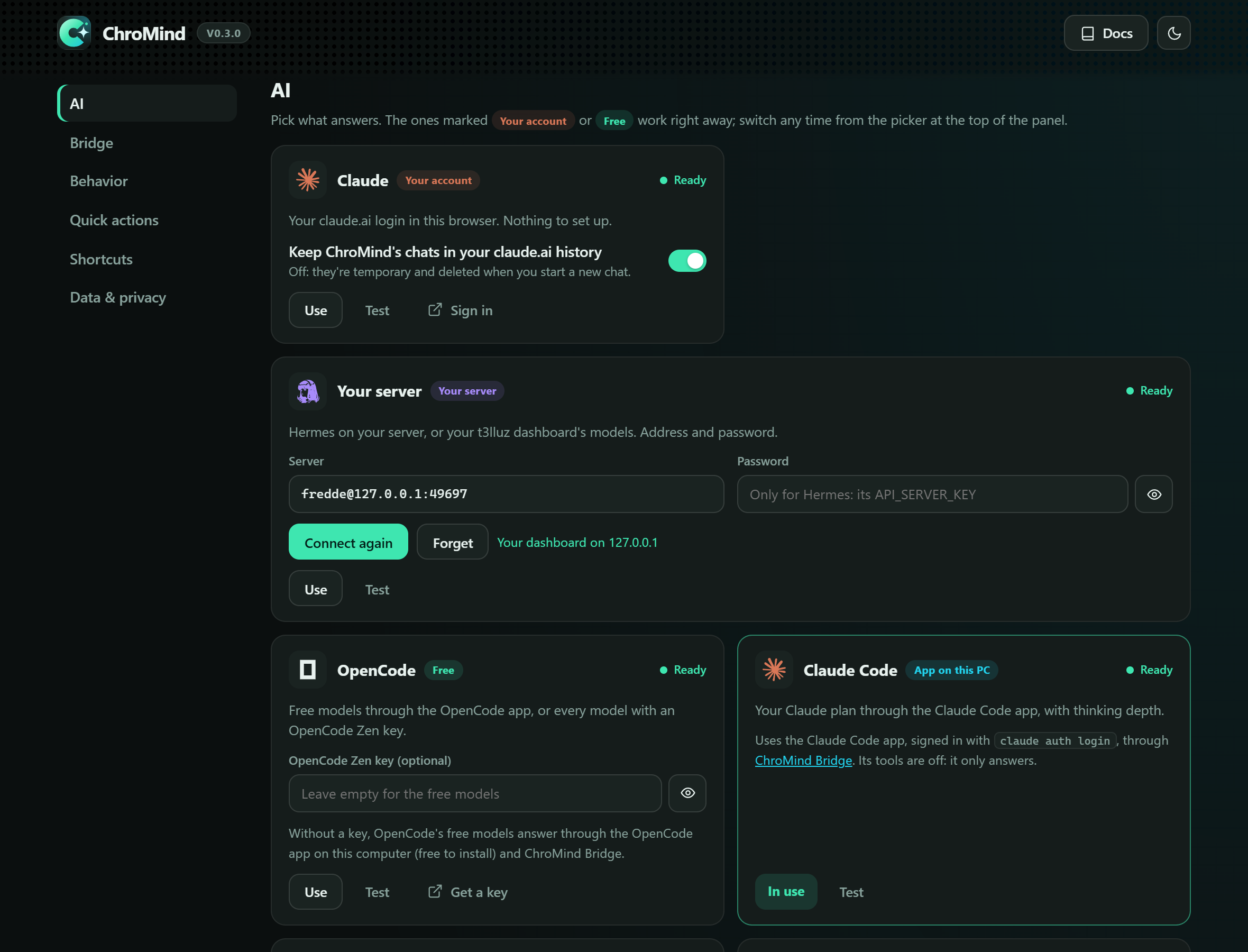1248x952 pixels.
Task: Click the ChroMind title text
Action: [x=143, y=33]
